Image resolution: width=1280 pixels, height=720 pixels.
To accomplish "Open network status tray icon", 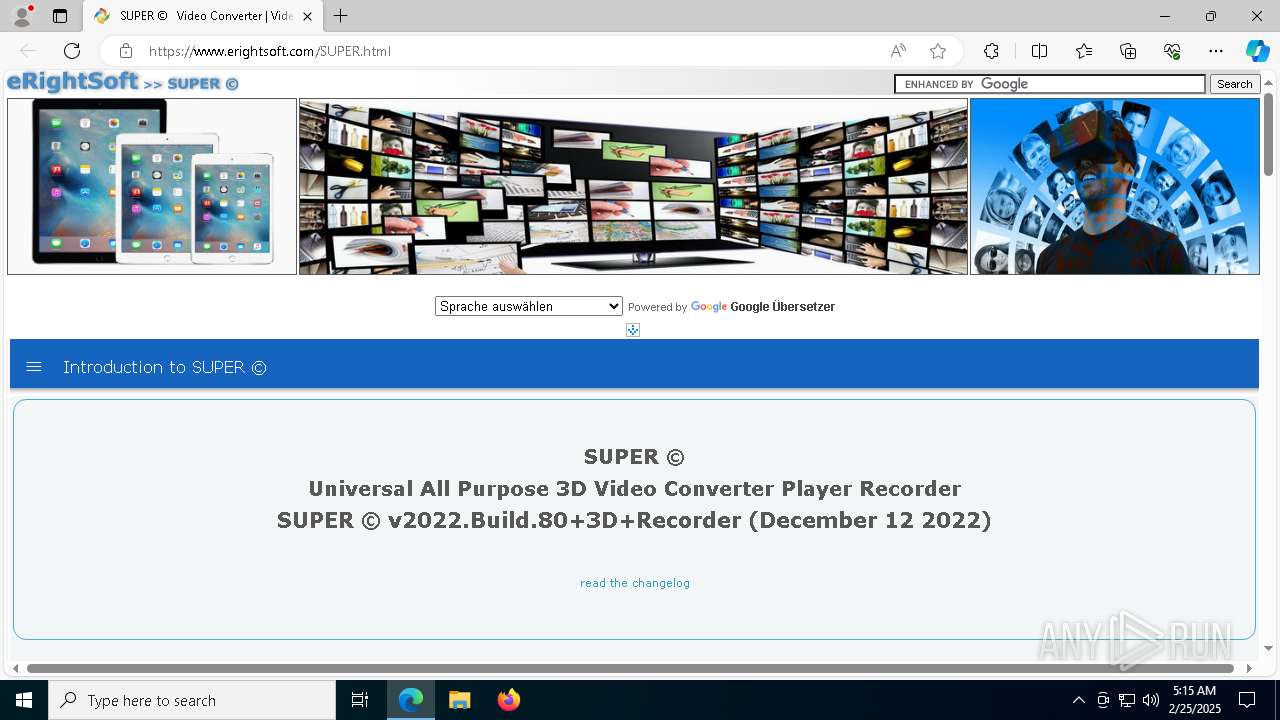I will (1127, 700).
